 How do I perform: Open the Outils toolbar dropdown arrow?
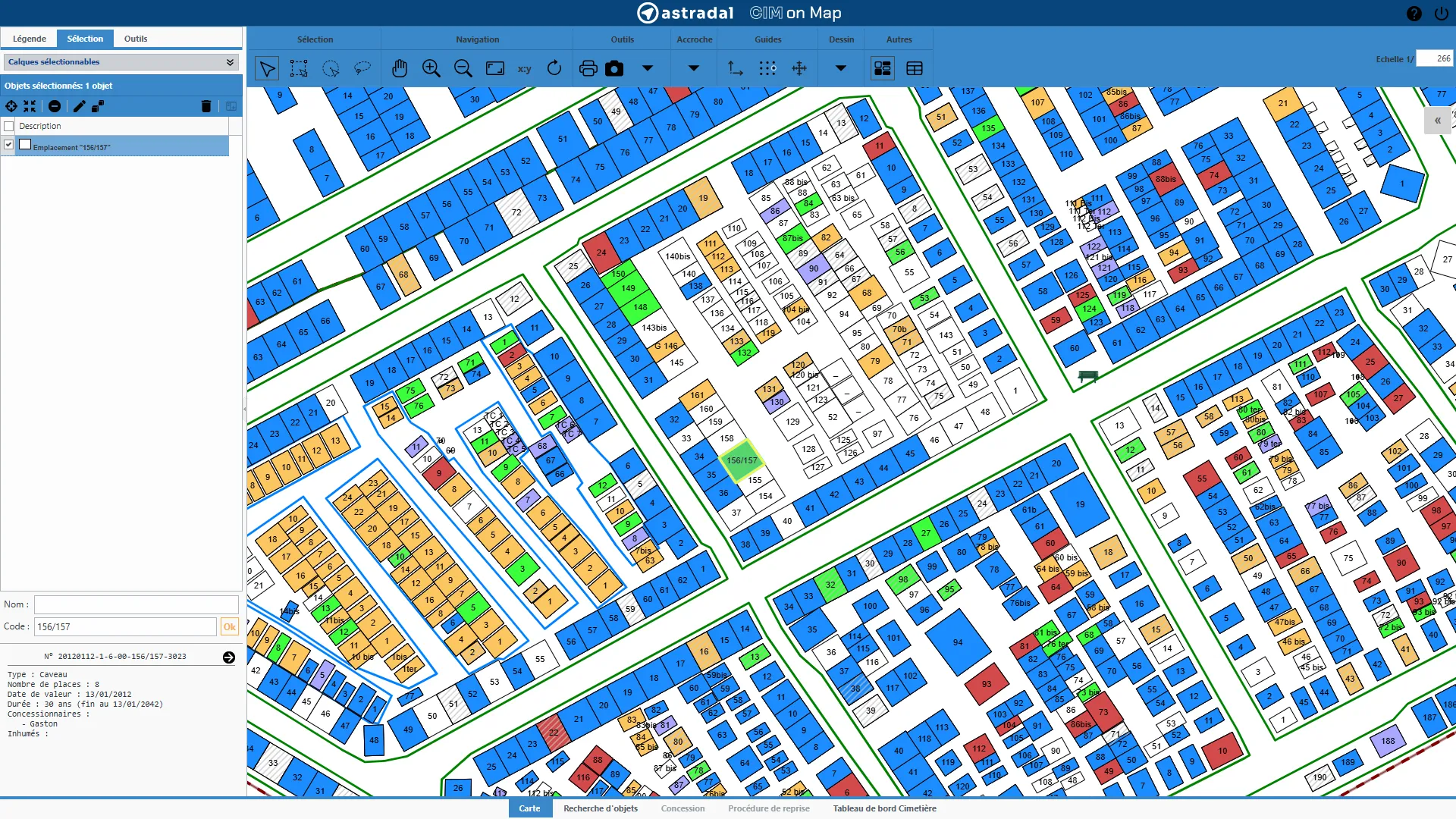[648, 68]
